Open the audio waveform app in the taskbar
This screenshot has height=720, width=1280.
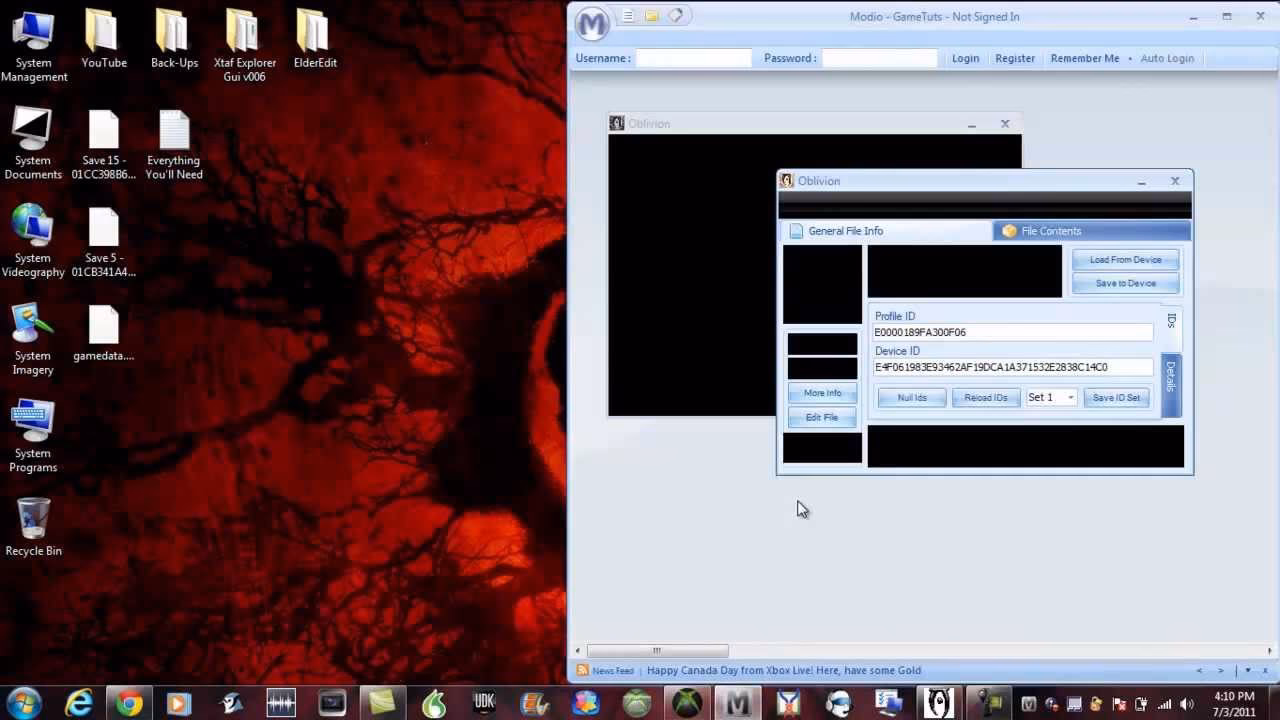pos(281,703)
